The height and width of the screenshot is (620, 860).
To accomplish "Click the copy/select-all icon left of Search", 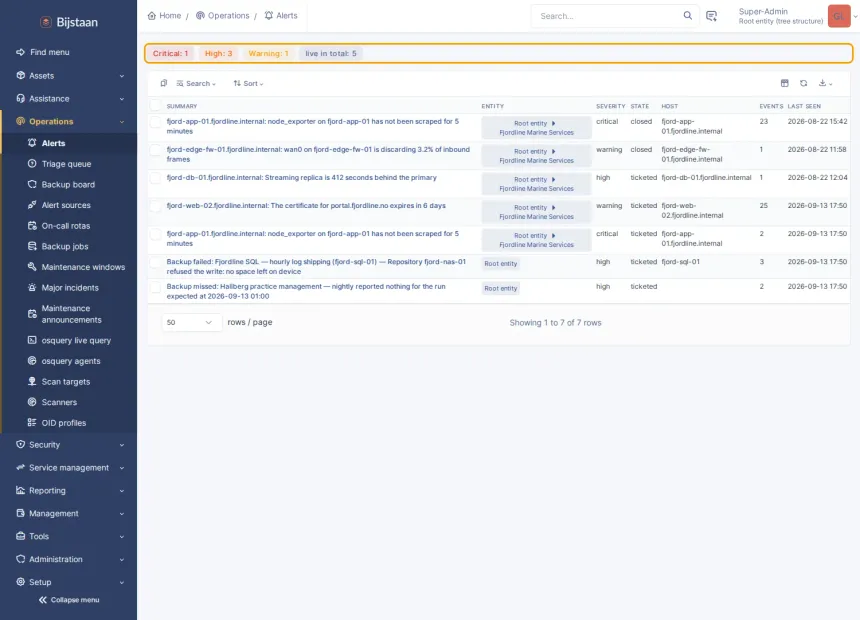I will (163, 83).
